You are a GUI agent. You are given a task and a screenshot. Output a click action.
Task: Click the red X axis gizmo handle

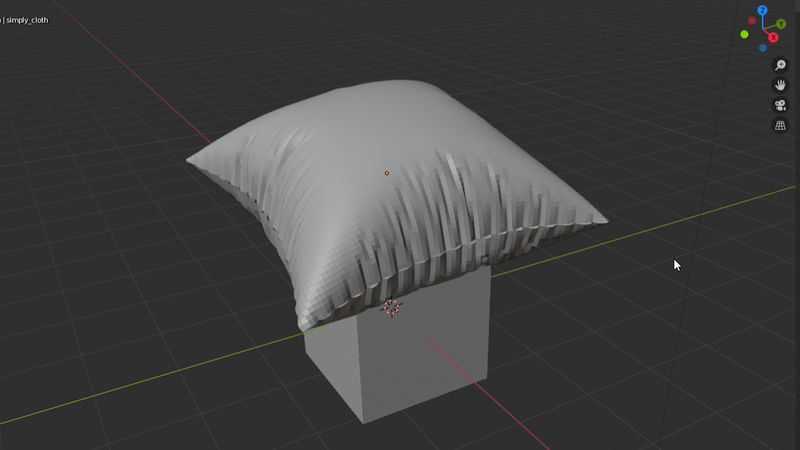[x=773, y=37]
